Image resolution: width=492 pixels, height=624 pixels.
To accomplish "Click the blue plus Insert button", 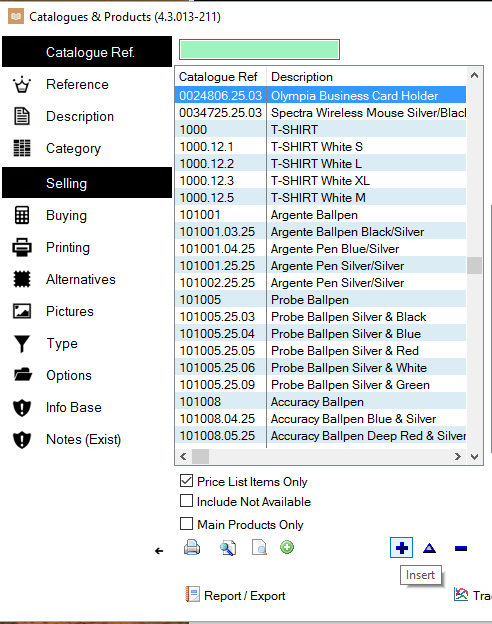I will tap(401, 548).
